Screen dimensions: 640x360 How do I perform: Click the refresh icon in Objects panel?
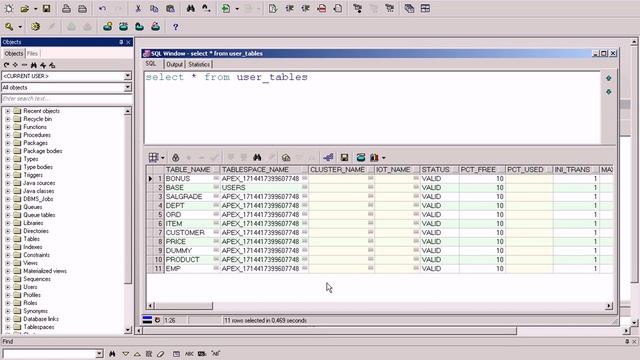[6, 65]
